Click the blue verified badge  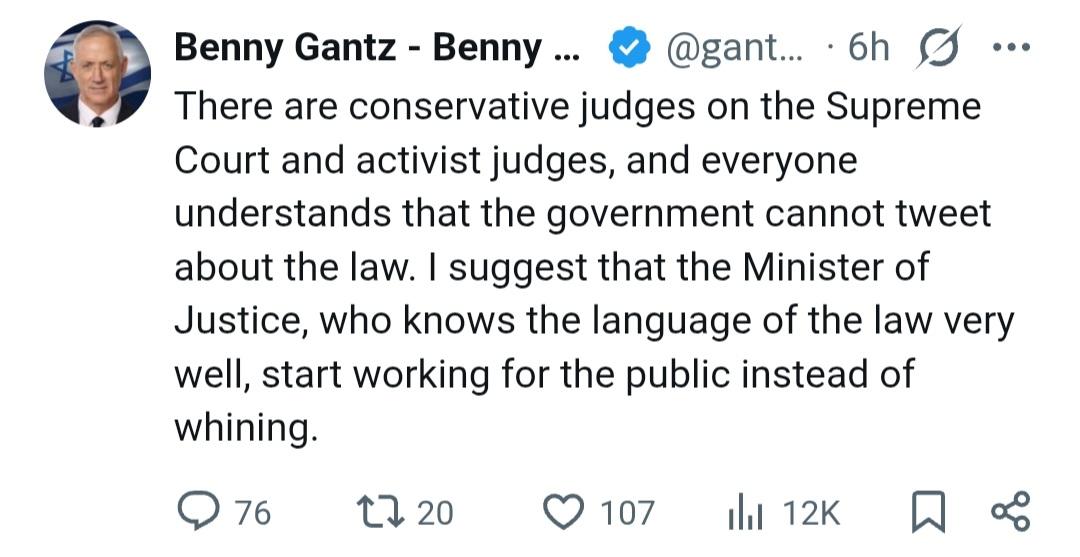[x=630, y=48]
